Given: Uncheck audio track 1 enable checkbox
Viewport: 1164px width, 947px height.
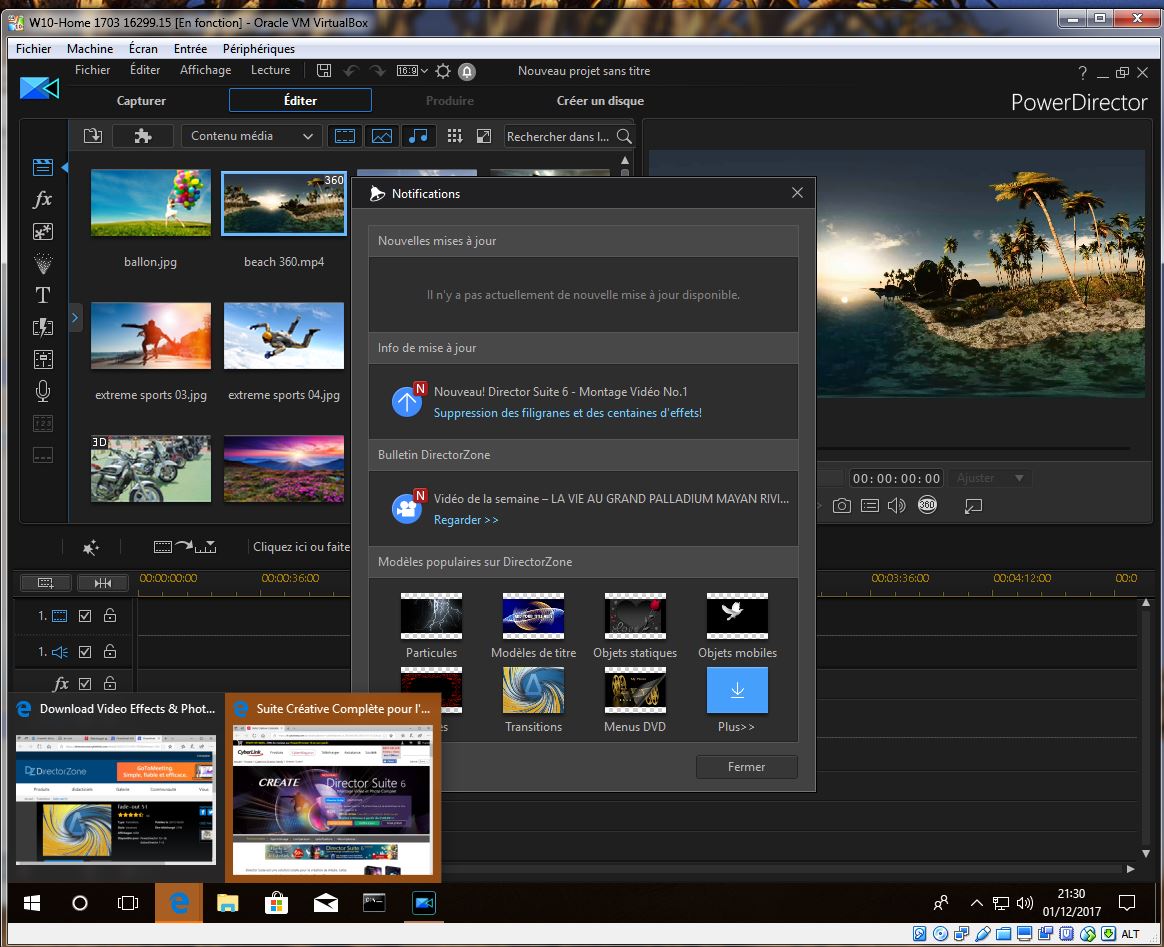Looking at the screenshot, I should click(85, 652).
